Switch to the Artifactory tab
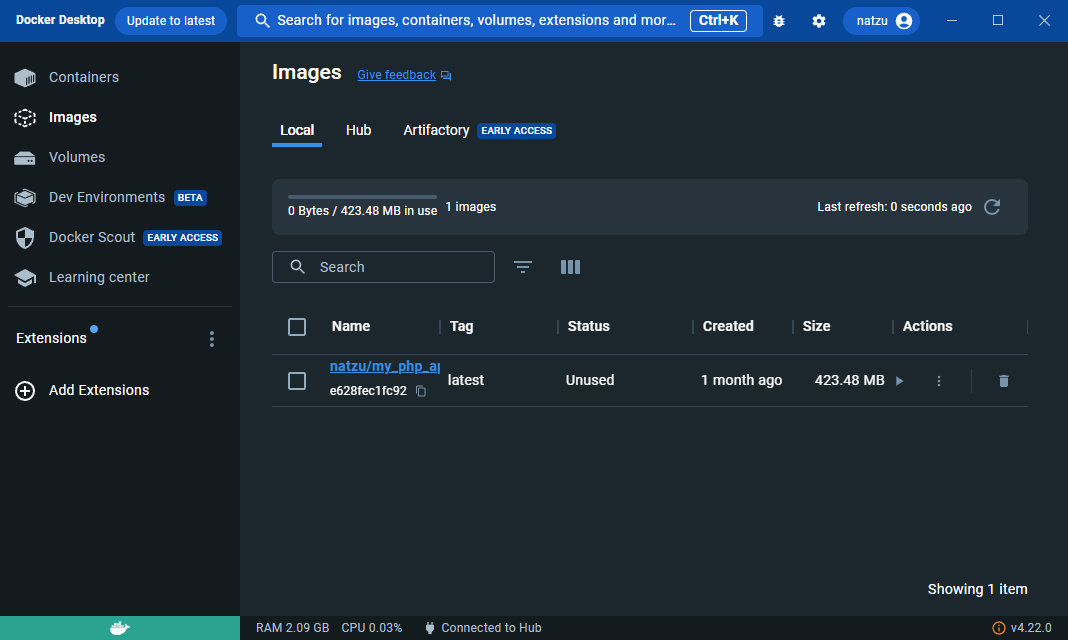The image size is (1068, 640). (x=436, y=130)
